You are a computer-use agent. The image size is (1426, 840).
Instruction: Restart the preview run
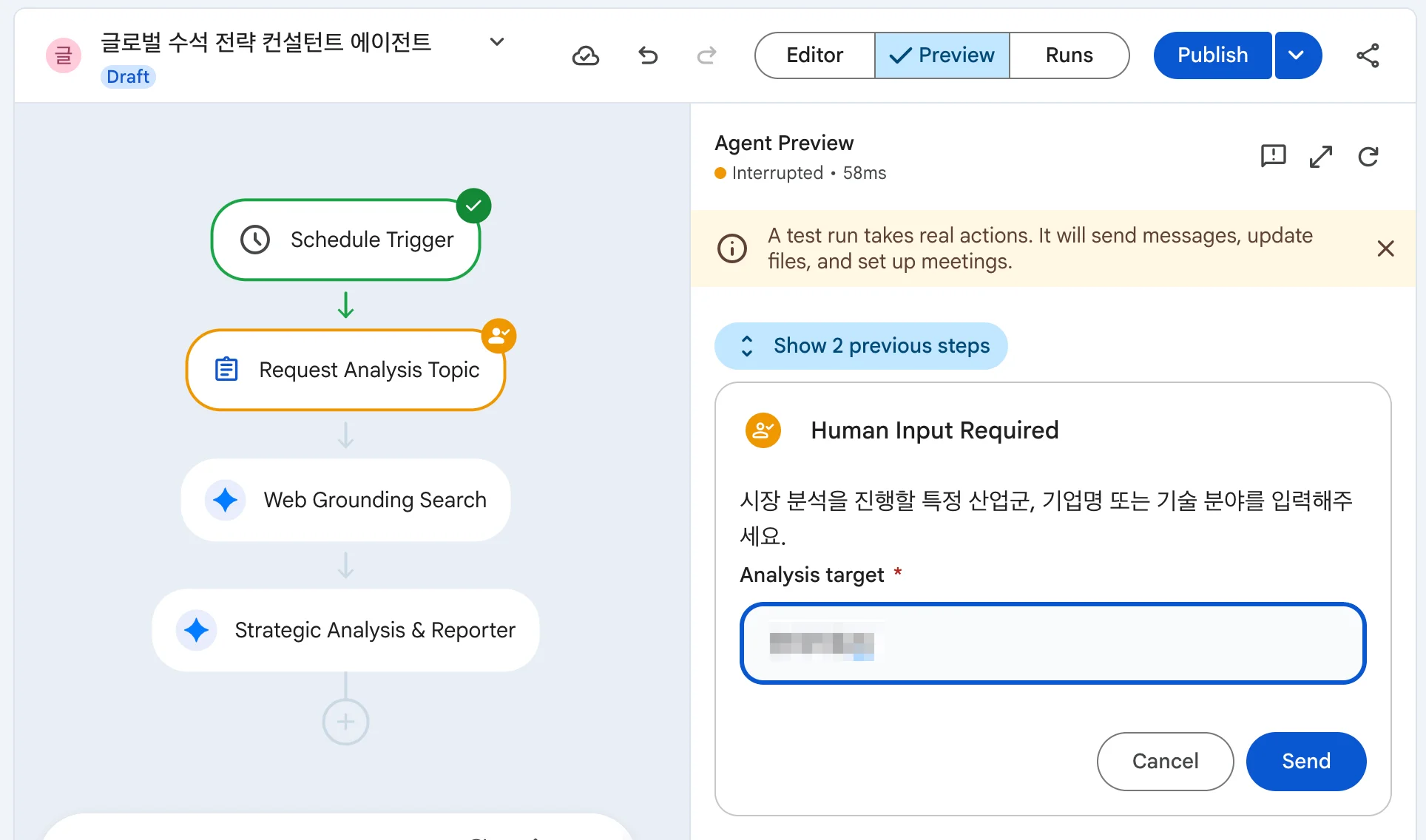(x=1368, y=157)
